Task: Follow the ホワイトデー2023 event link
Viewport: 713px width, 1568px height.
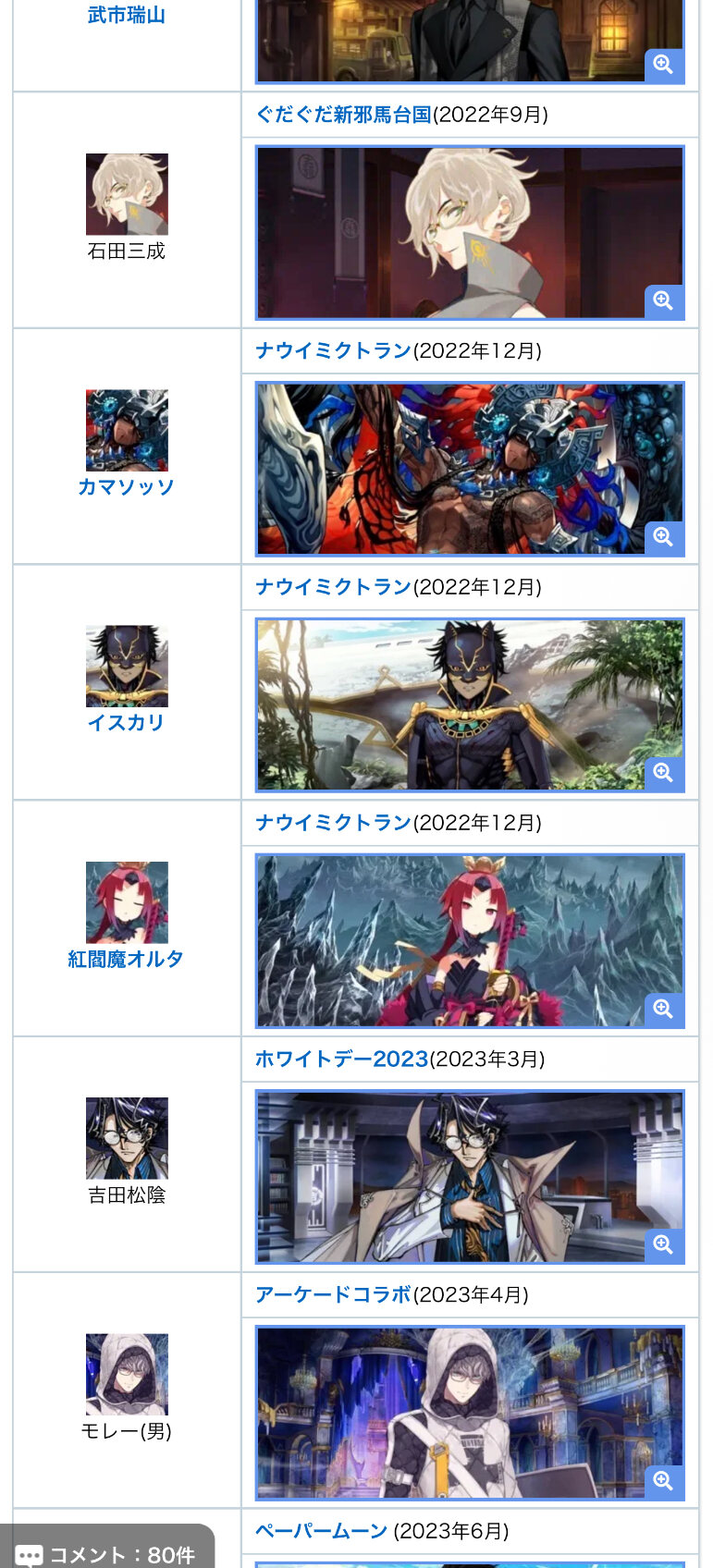Action: click(x=341, y=1059)
